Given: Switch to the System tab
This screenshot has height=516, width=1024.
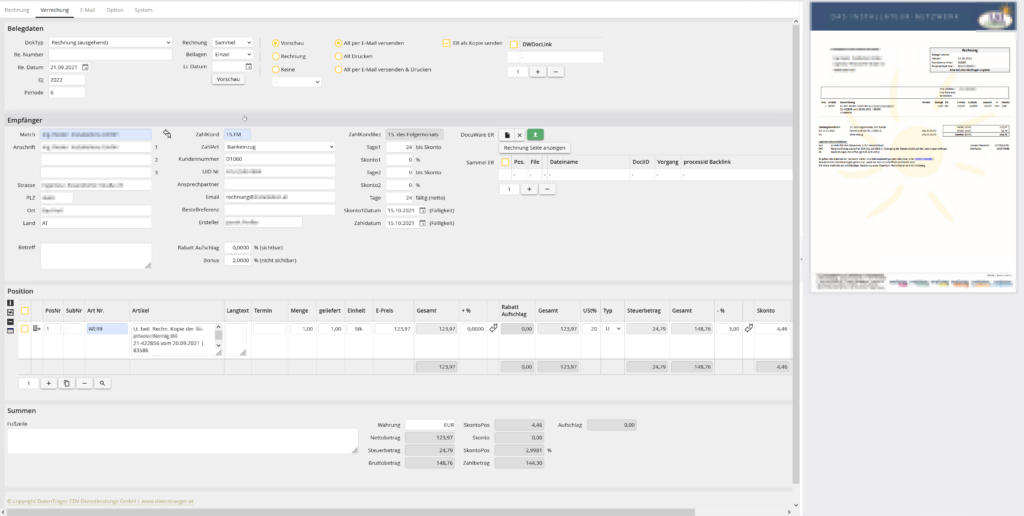Looking at the screenshot, I should [144, 10].
